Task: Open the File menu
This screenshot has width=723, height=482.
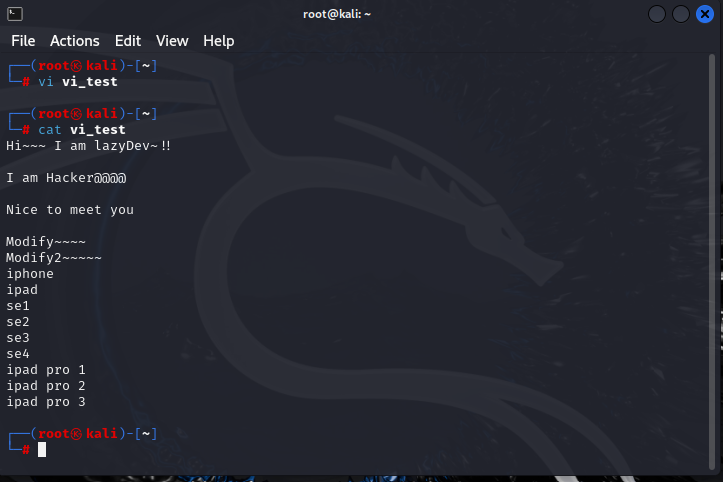Action: click(x=23, y=41)
